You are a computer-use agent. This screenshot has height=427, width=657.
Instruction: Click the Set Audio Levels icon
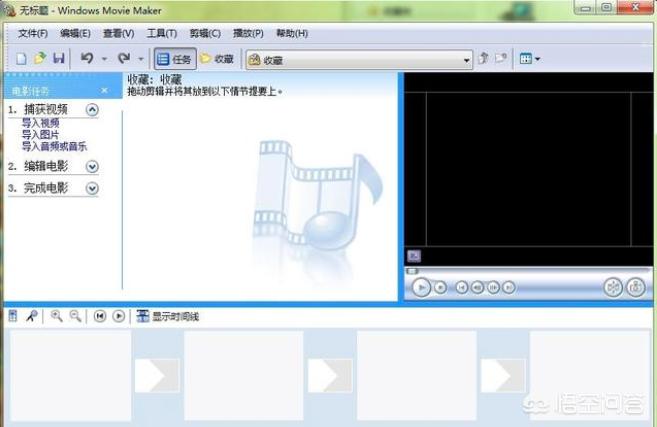click(x=13, y=316)
